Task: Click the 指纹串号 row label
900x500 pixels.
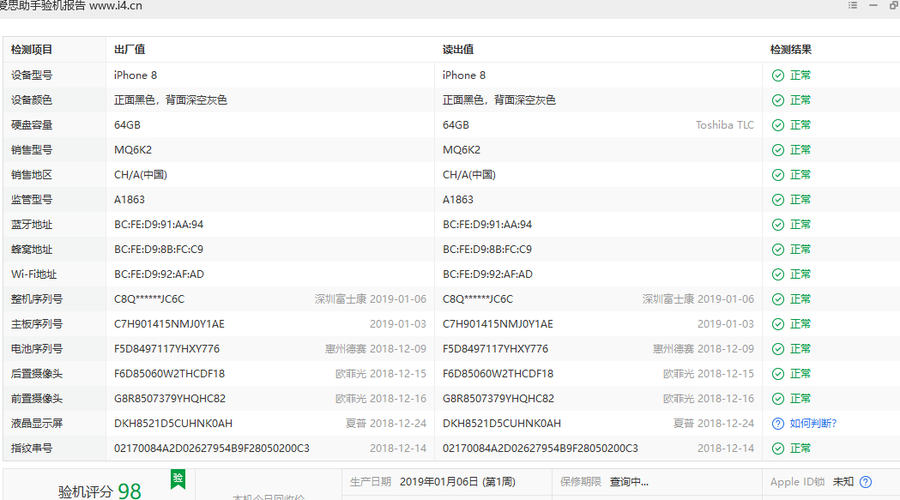Action: point(32,448)
